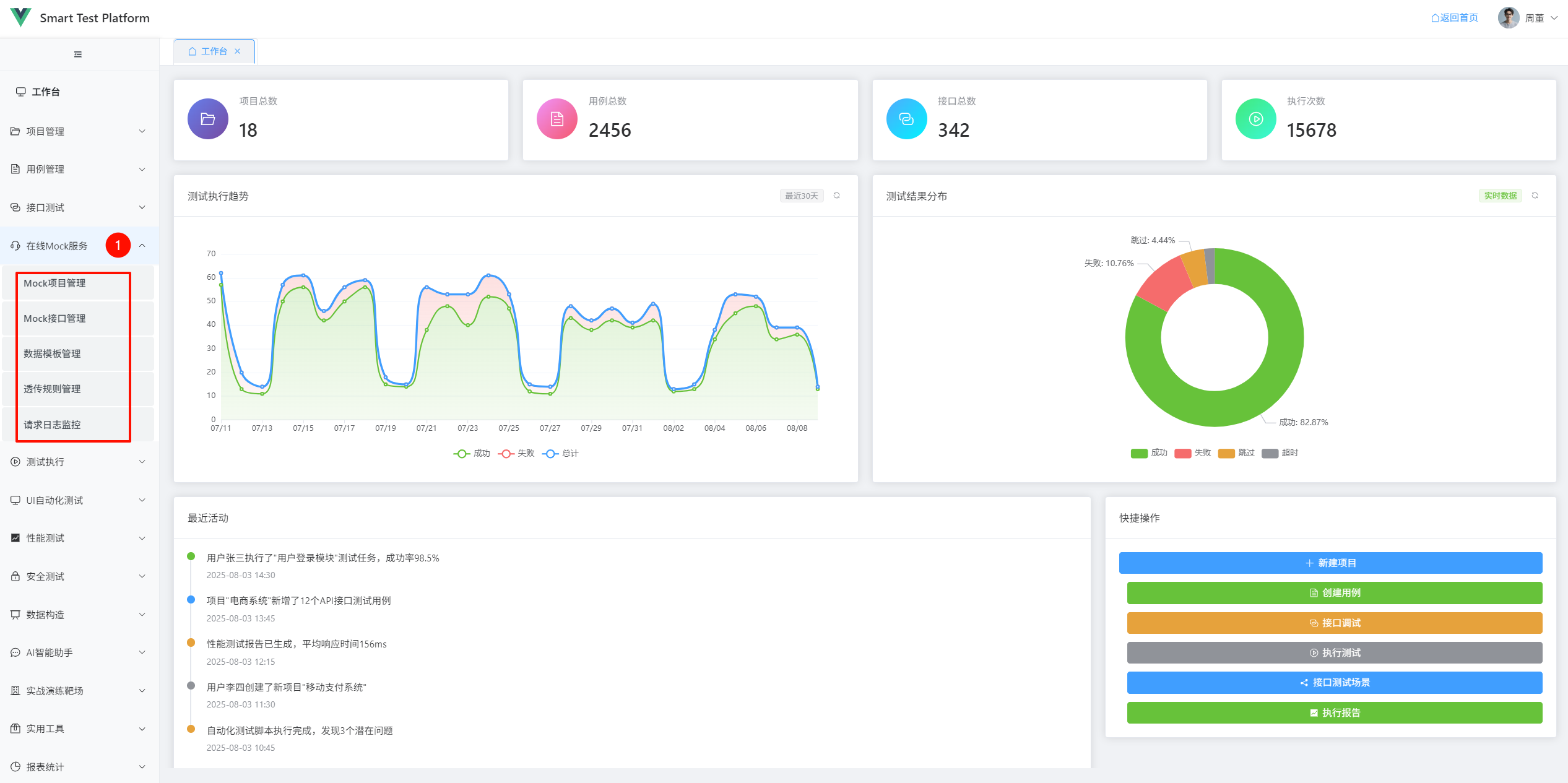
Task: Click the pink 用例总数 document icon
Action: [557, 119]
